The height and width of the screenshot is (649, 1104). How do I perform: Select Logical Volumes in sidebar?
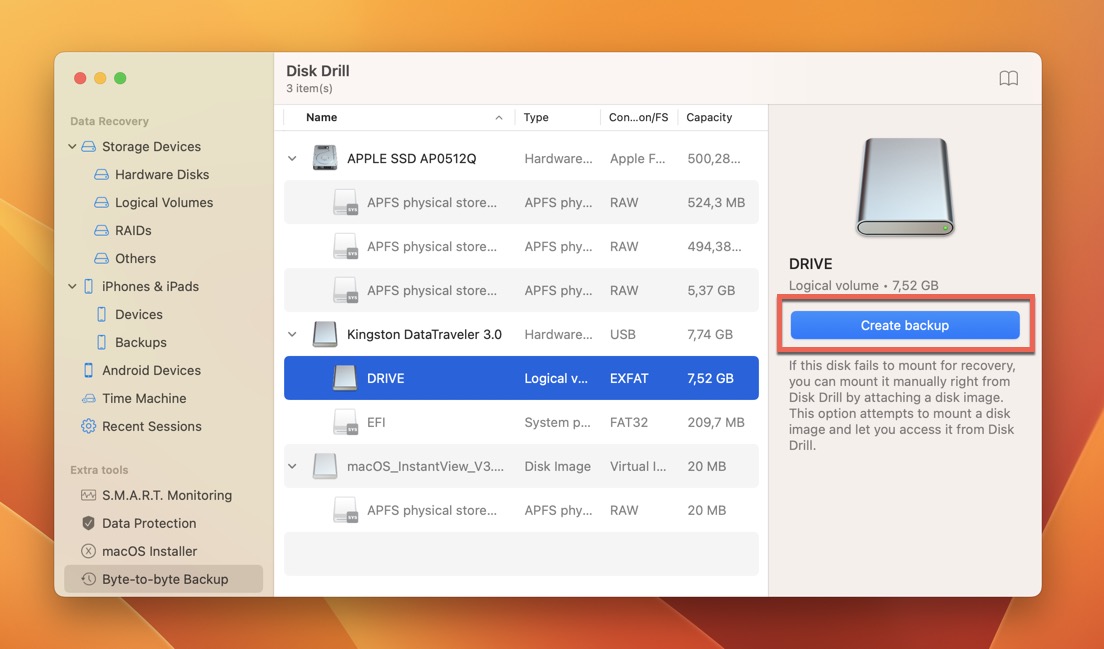(x=163, y=202)
